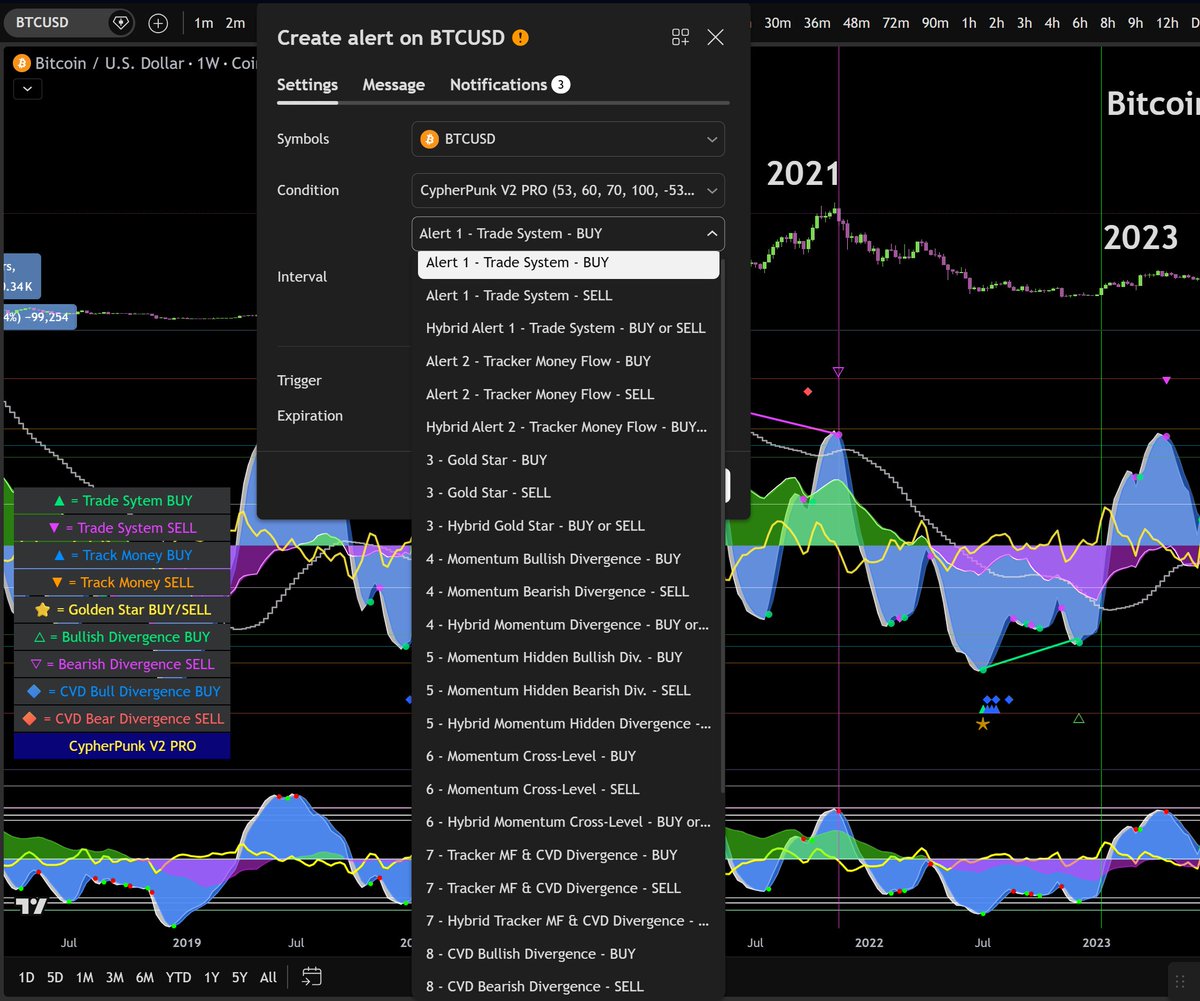Select 6 - Momentum Cross-Level - SELL
The image size is (1200, 1001).
click(568, 789)
